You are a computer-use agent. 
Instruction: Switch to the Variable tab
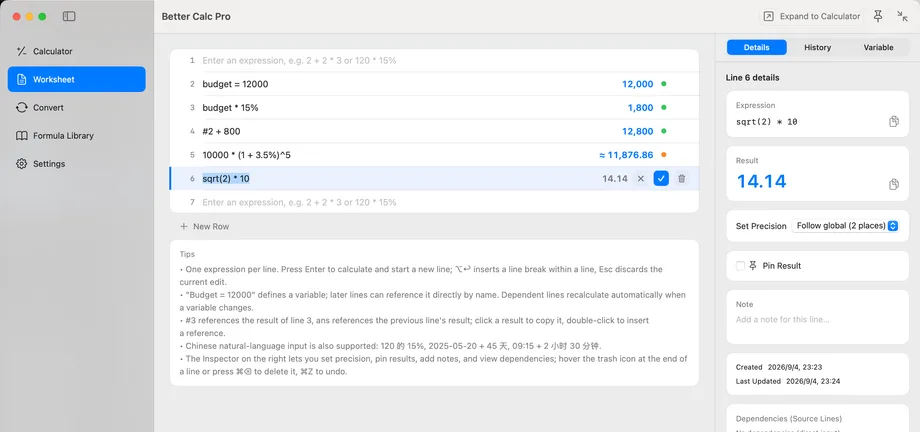click(878, 48)
